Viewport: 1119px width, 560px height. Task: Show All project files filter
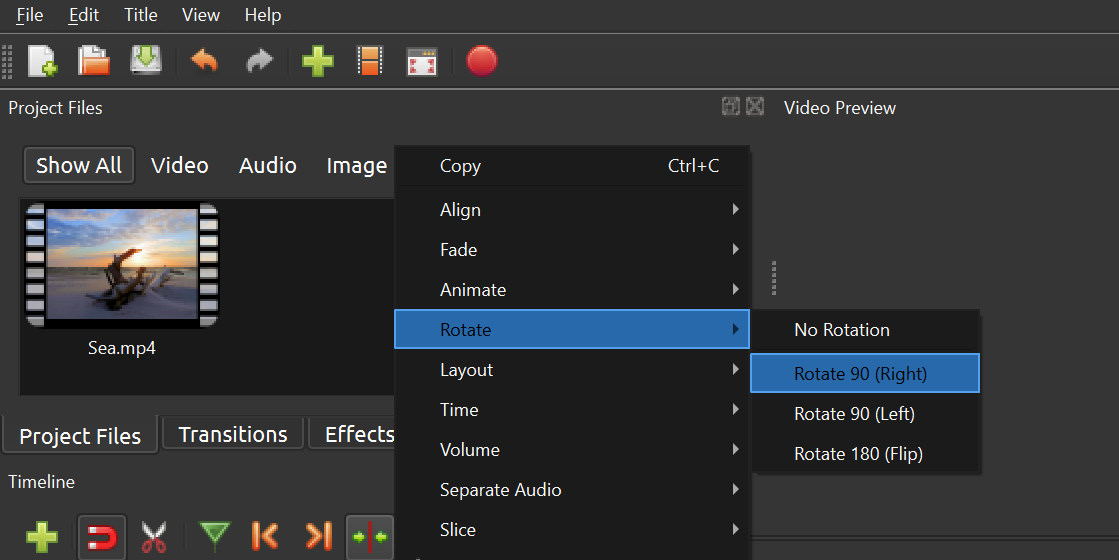tap(79, 166)
